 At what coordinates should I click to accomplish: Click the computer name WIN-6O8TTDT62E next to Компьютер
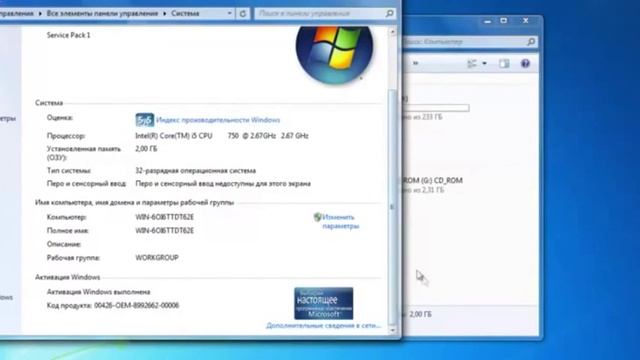pyautogui.click(x=164, y=217)
